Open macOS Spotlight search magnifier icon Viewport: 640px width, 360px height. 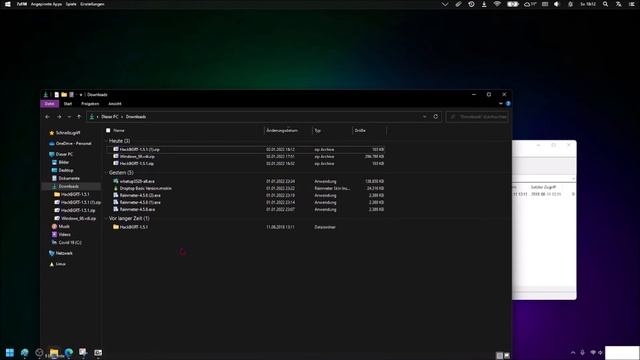(605, 4)
